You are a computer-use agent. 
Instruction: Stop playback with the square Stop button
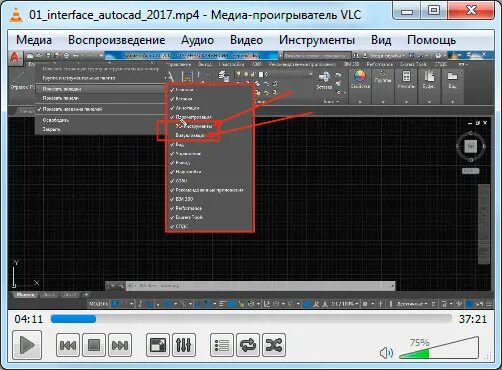click(94, 345)
